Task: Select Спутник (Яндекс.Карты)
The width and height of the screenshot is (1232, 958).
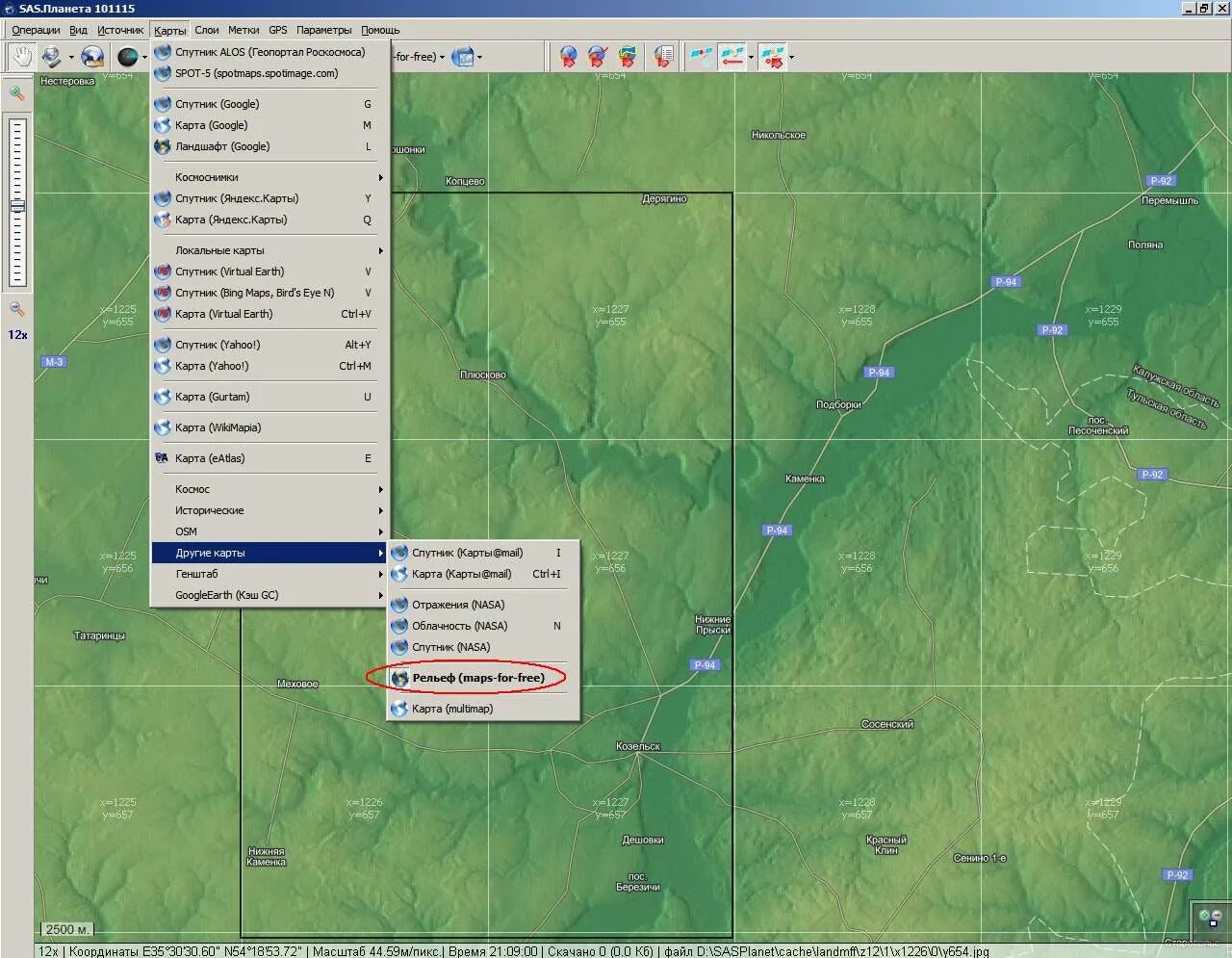Action: [269, 198]
